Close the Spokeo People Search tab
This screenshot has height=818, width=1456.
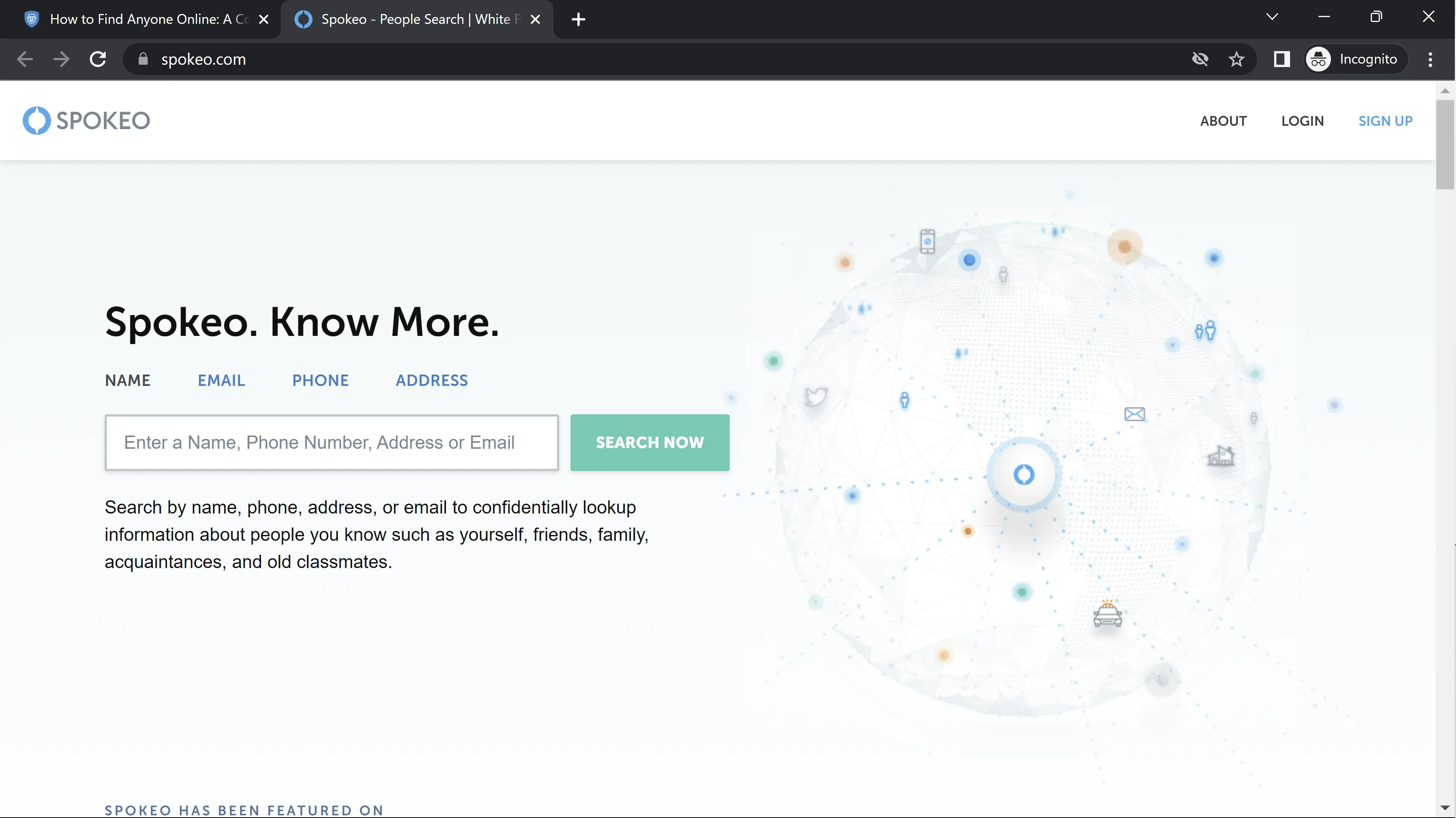535,19
